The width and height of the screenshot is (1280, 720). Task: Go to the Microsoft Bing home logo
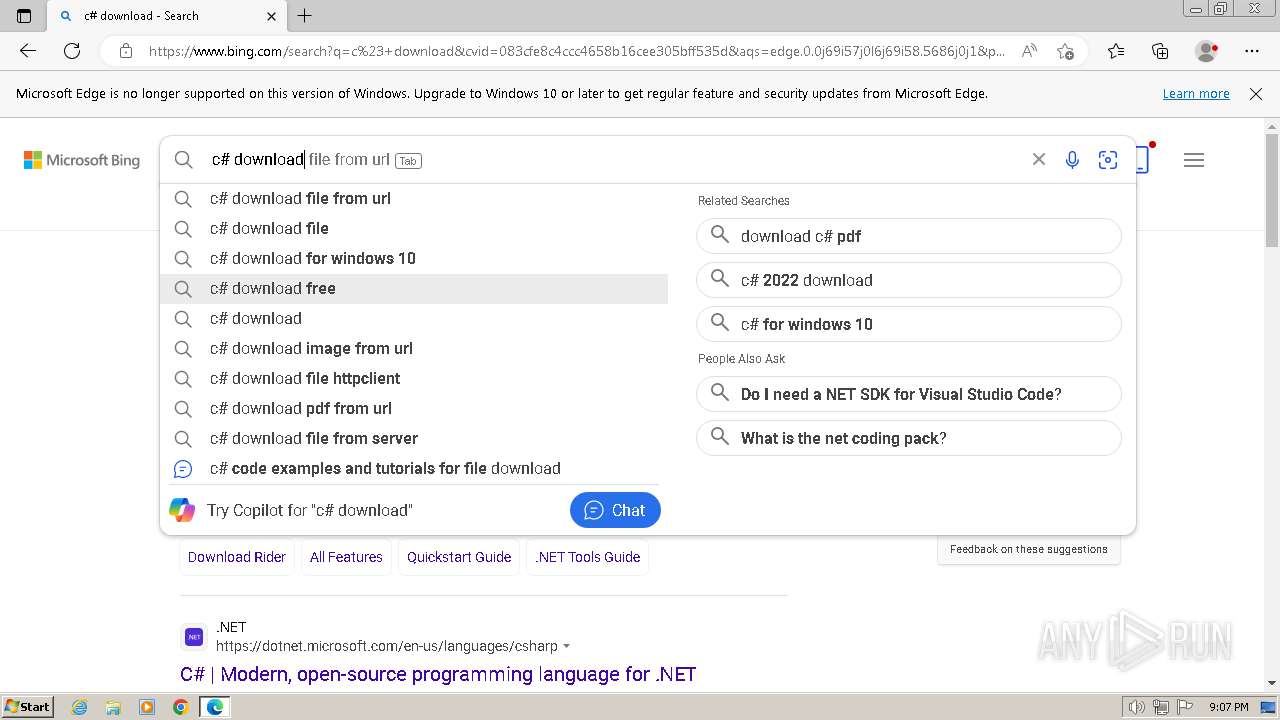tap(82, 160)
